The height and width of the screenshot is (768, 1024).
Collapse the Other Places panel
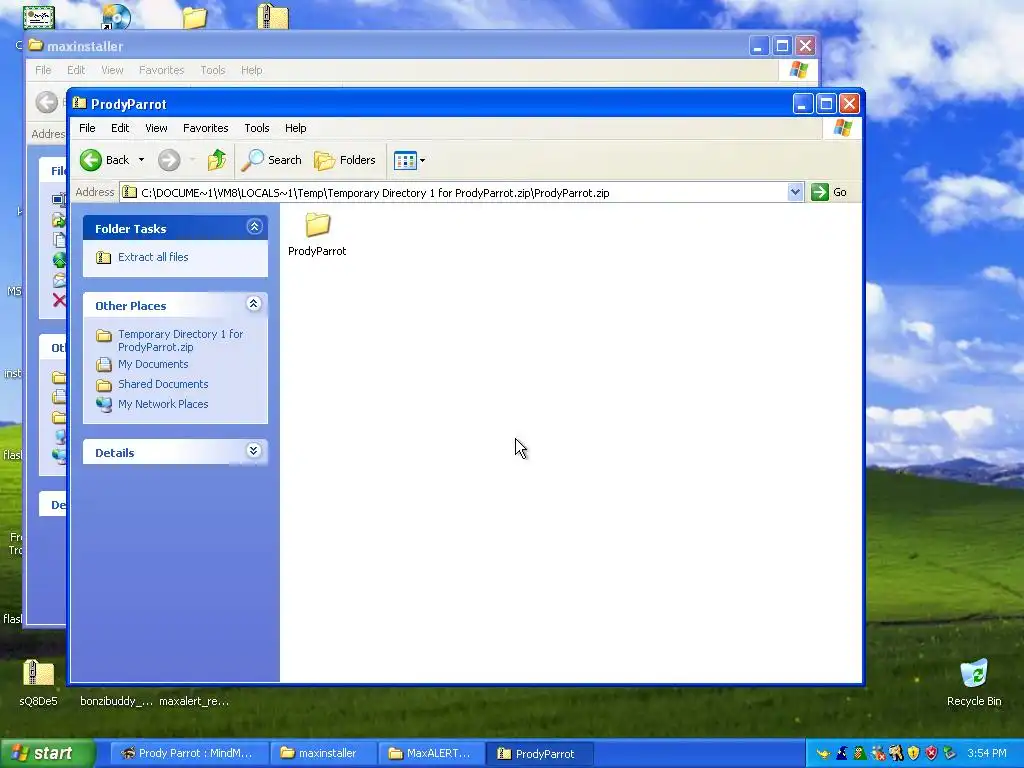tap(254, 304)
